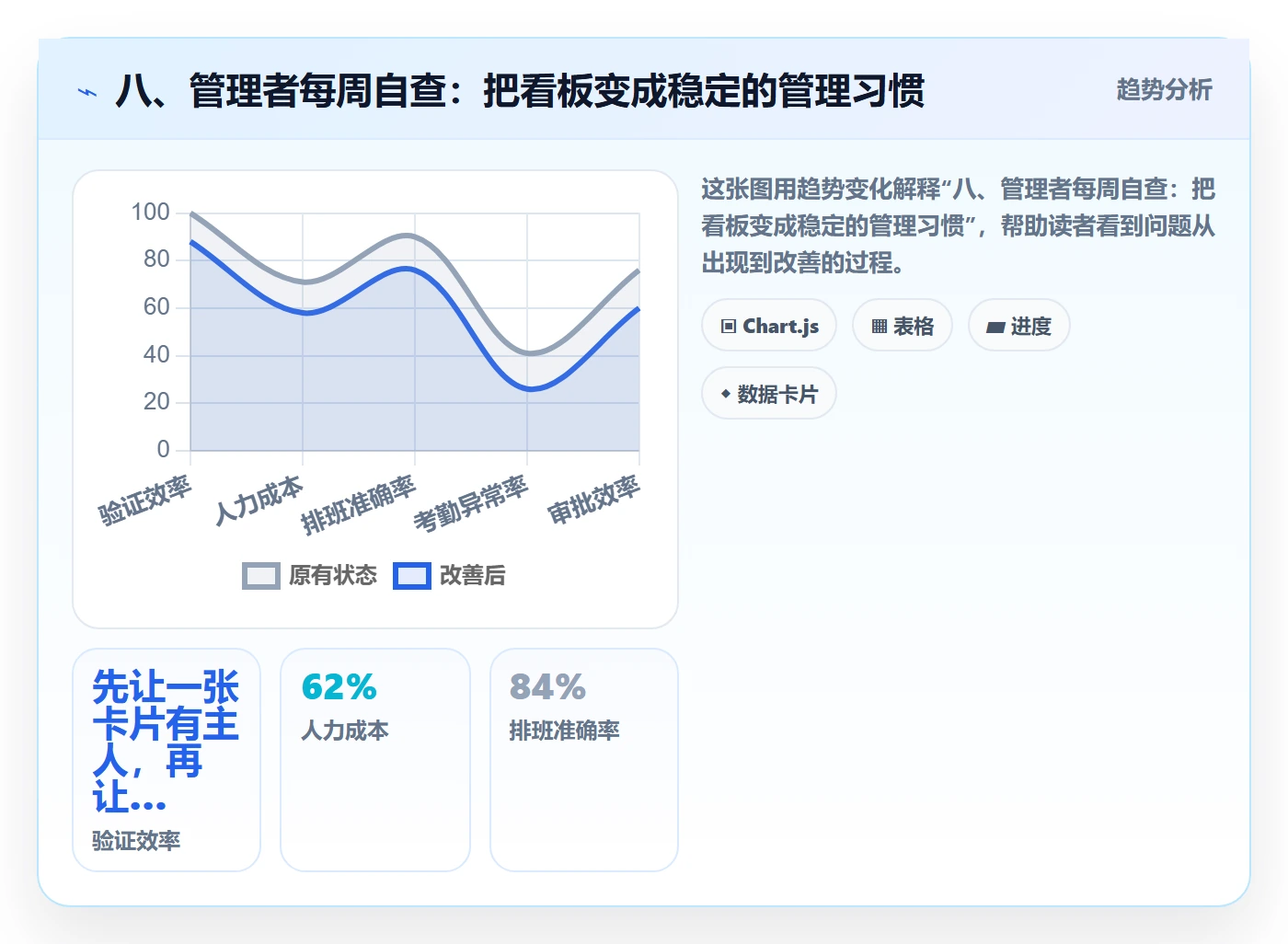Image resolution: width=1288 pixels, height=944 pixels.
Task: Click the section title 八、管理者每周自查
Action: (x=520, y=91)
